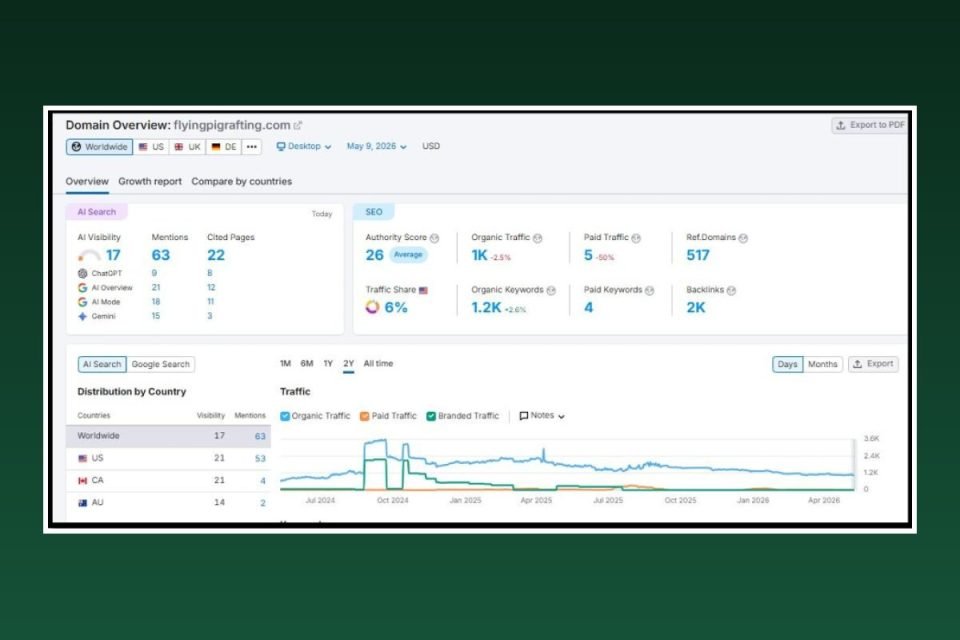Open the Desktop device dropdown

(304, 146)
